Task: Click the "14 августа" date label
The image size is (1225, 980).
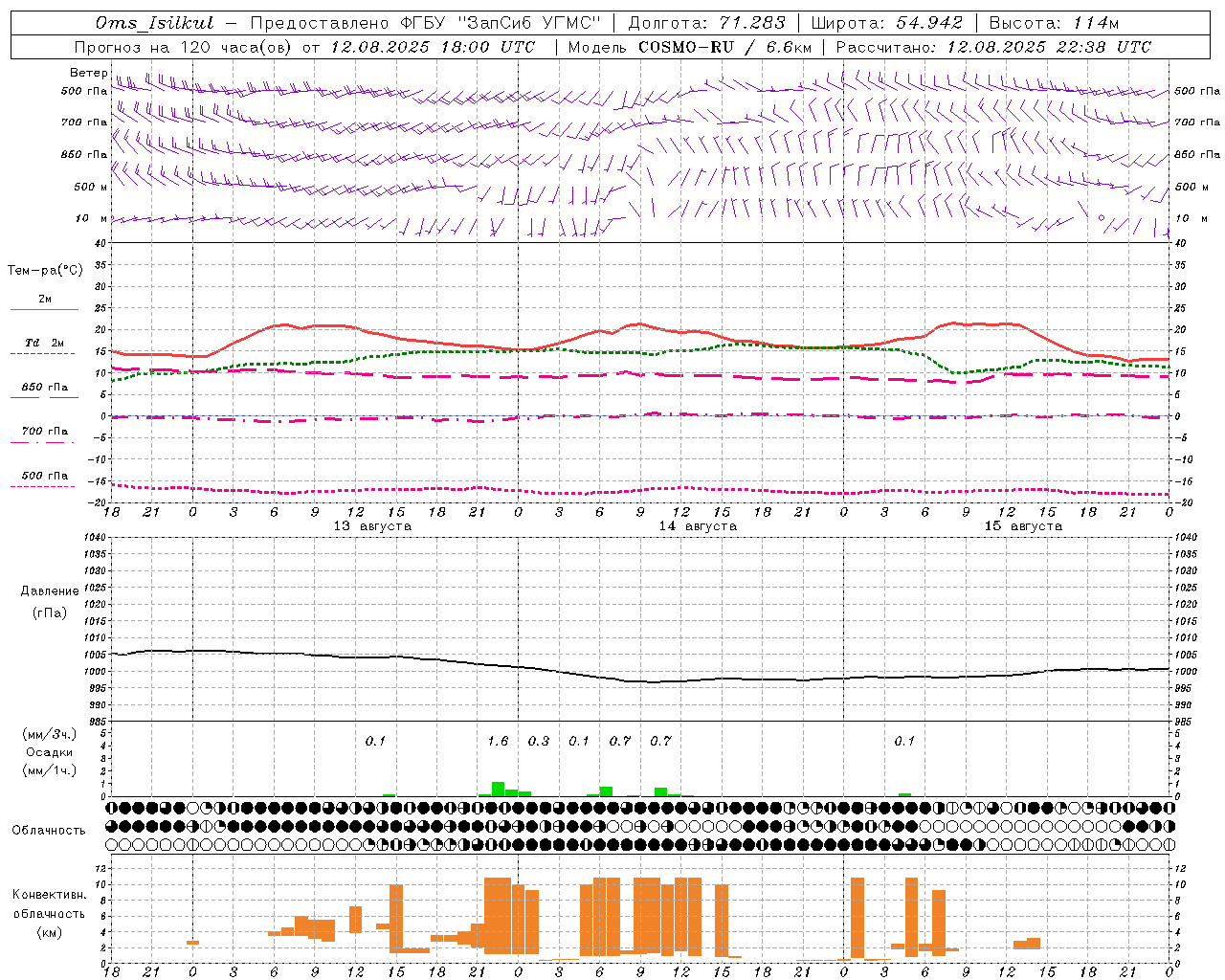Action: [698, 526]
